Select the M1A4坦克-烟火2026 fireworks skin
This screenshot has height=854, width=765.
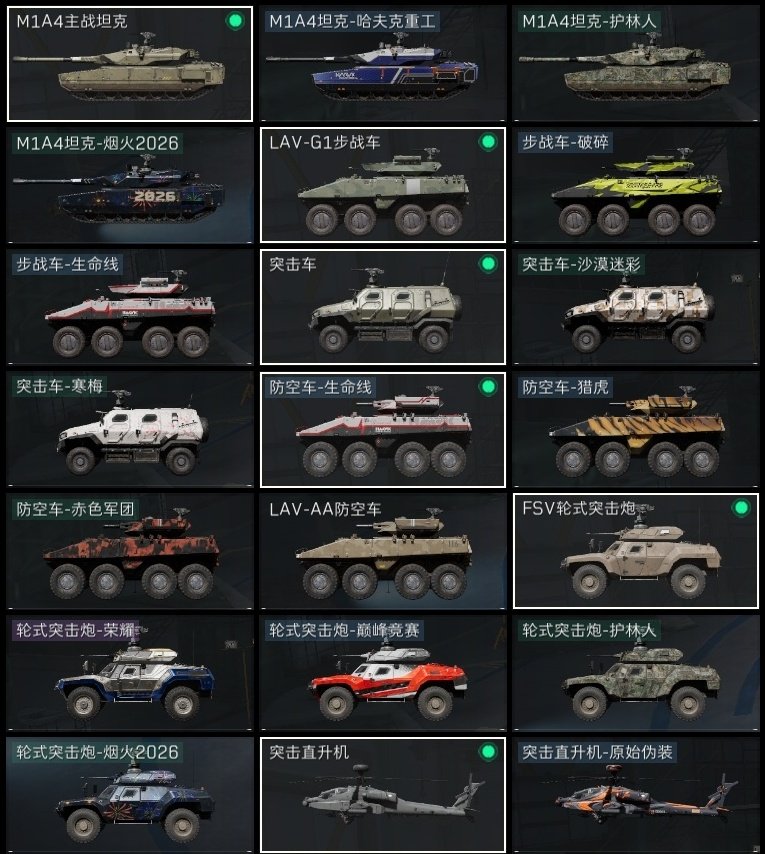(x=130, y=185)
